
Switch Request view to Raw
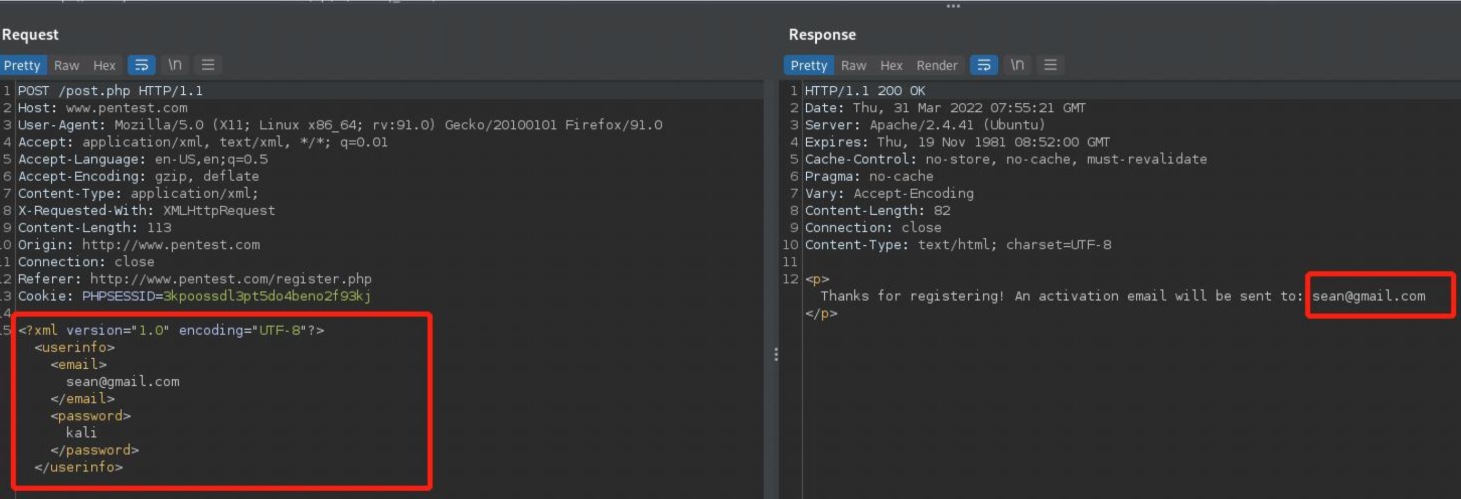[x=67, y=65]
